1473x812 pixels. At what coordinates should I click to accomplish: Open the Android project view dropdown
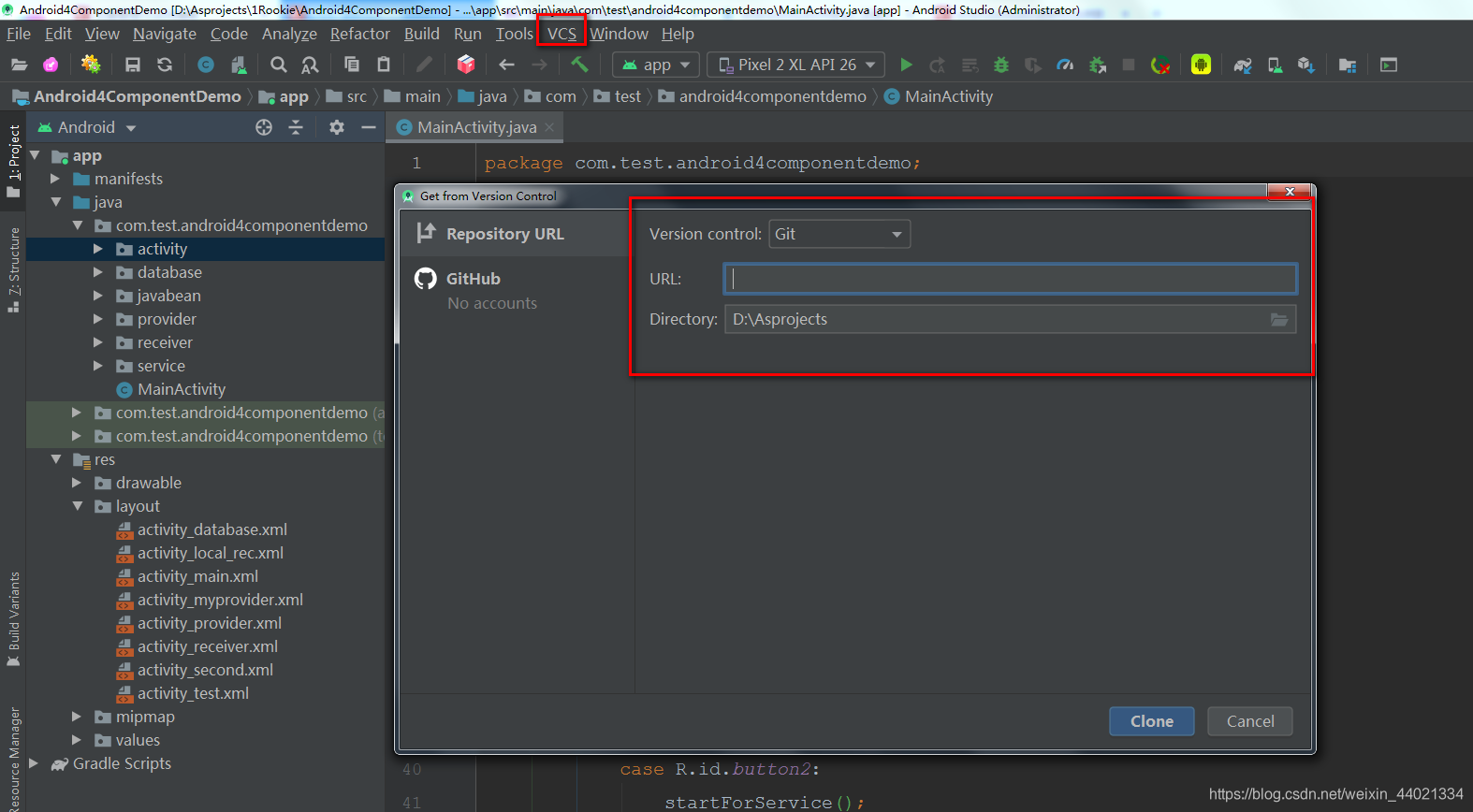pos(86,127)
